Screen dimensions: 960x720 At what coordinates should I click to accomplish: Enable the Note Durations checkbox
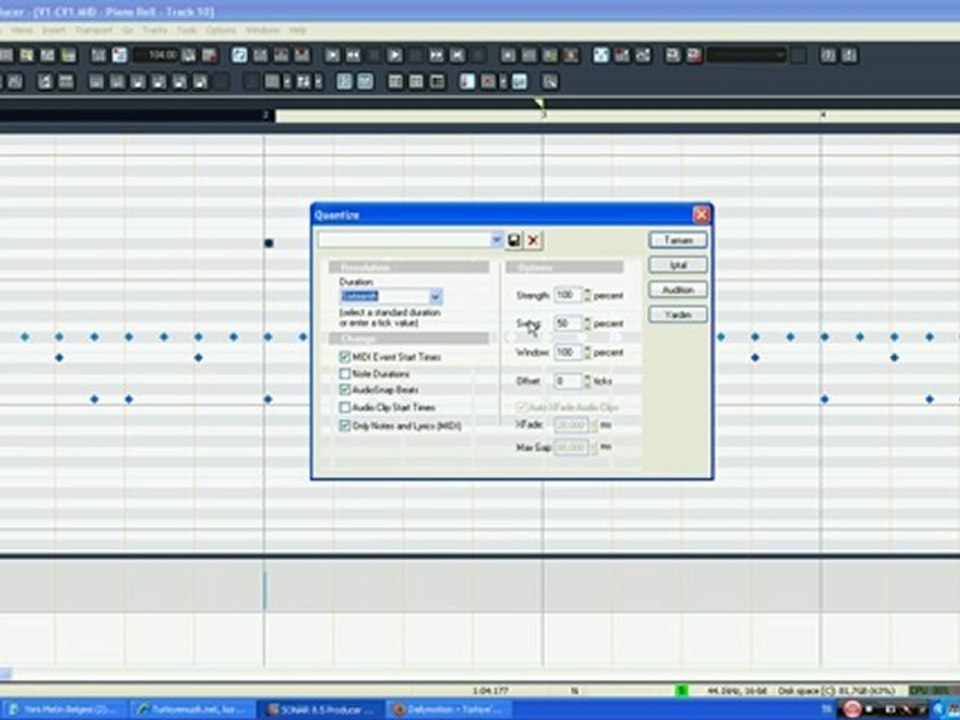tap(345, 373)
